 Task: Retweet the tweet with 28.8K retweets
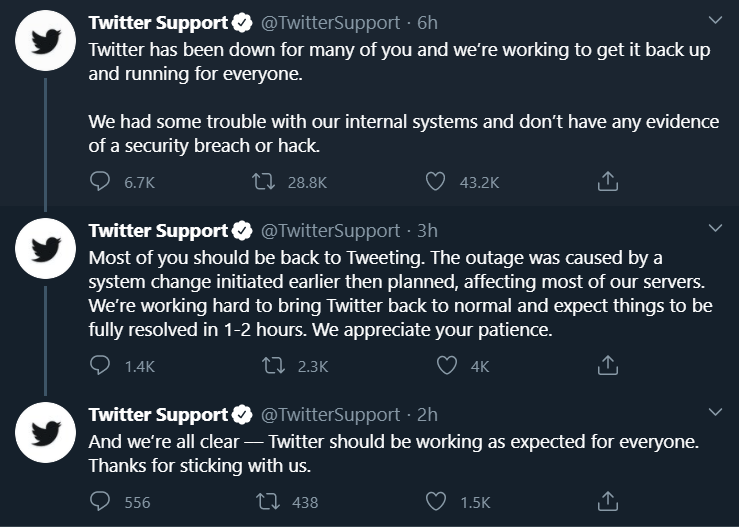263,181
